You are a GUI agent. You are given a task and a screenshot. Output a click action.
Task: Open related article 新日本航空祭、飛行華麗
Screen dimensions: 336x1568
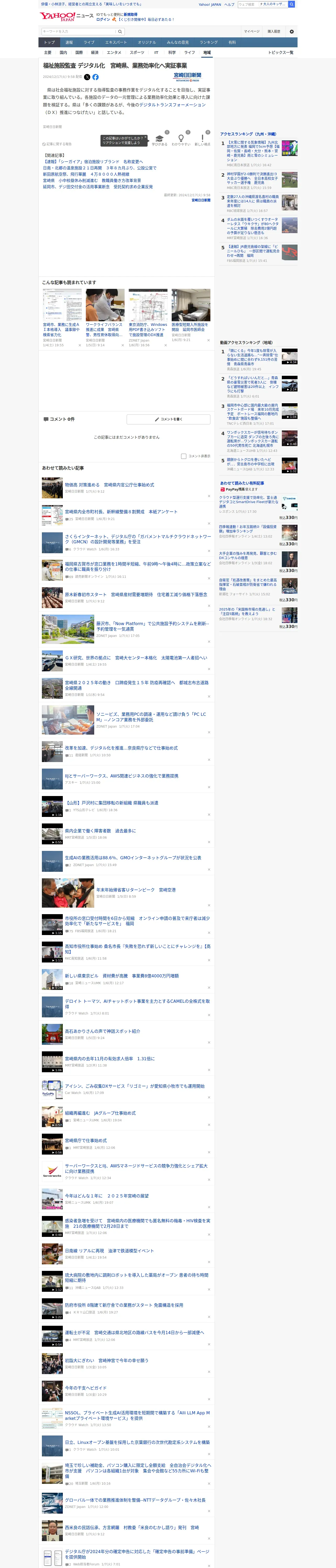click(86, 174)
